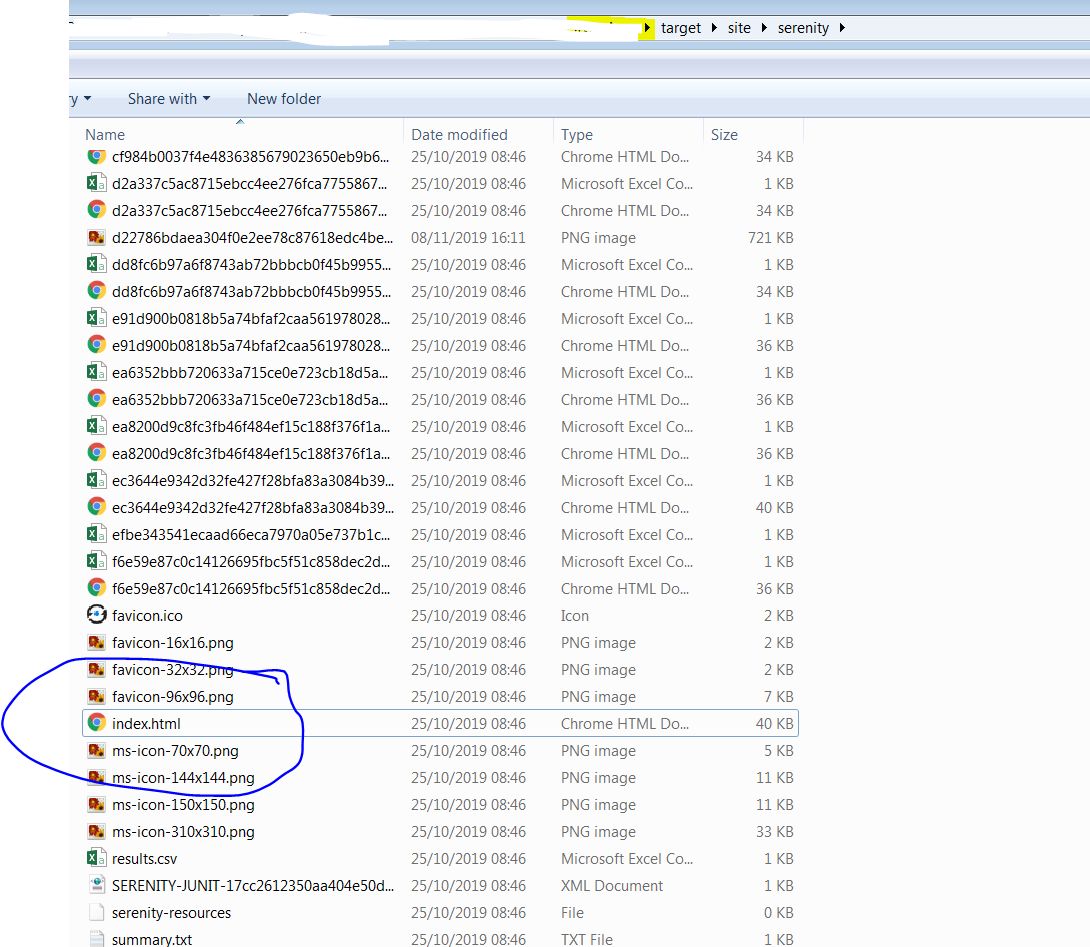The width and height of the screenshot is (1090, 947).
Task: Click the 0 KB size value
Action: (x=779, y=912)
